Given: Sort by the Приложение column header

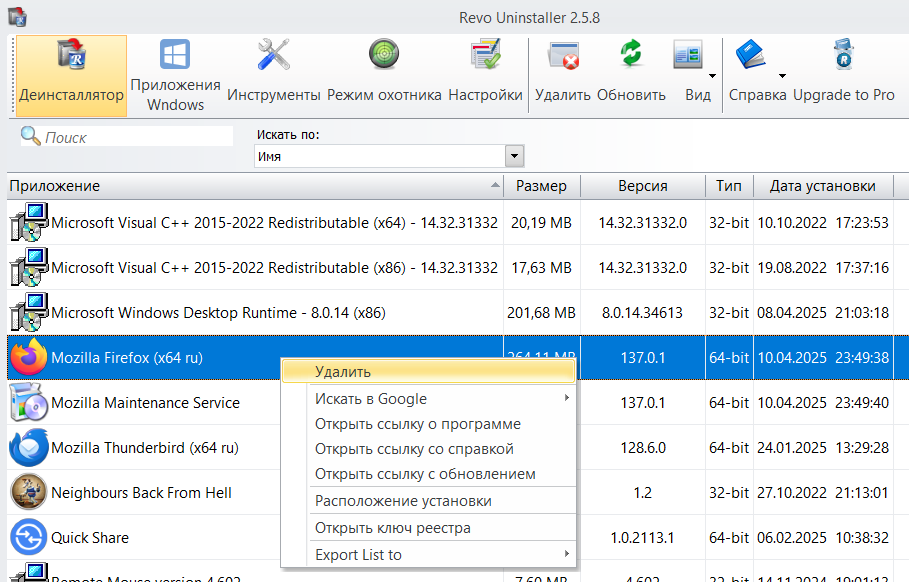Looking at the screenshot, I should (x=255, y=186).
